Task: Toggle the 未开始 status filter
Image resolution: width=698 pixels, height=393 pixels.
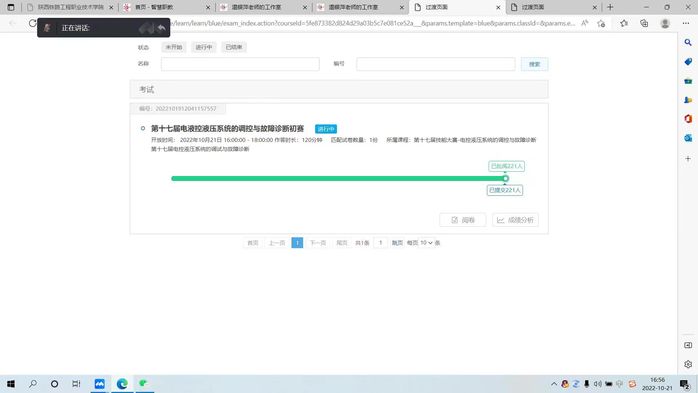Action: click(174, 47)
